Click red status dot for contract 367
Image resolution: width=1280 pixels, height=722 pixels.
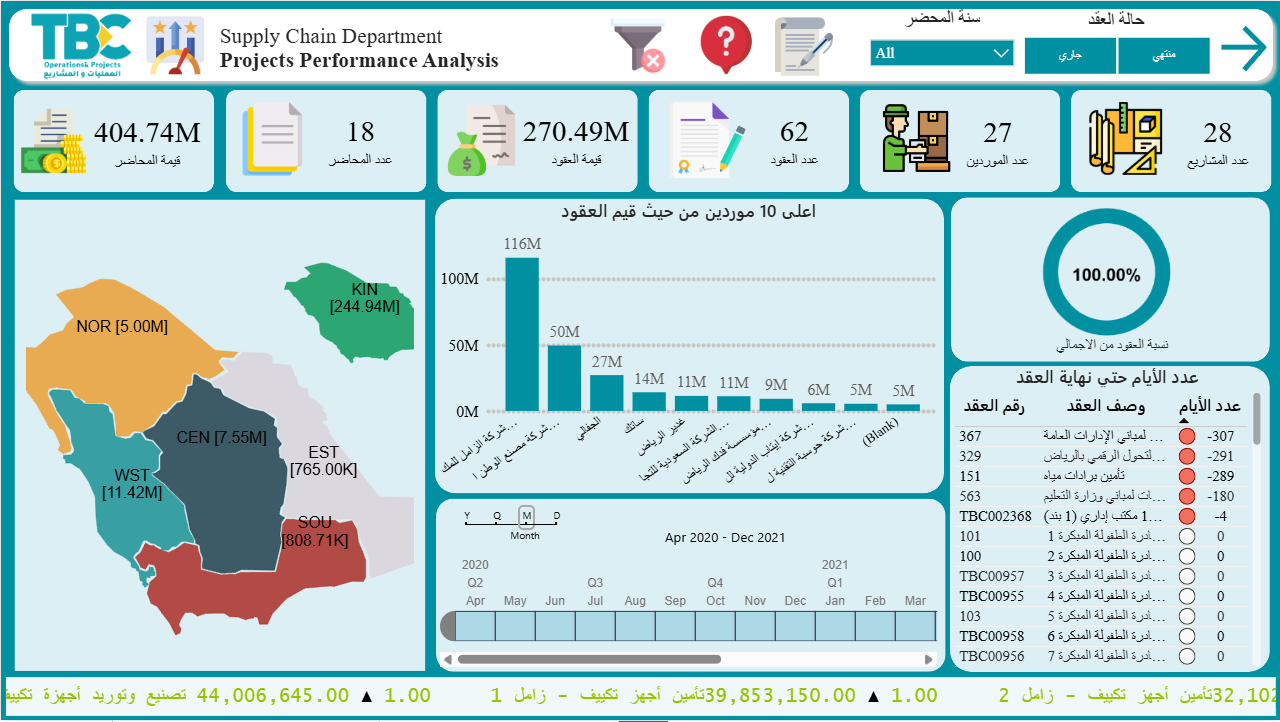[1187, 436]
